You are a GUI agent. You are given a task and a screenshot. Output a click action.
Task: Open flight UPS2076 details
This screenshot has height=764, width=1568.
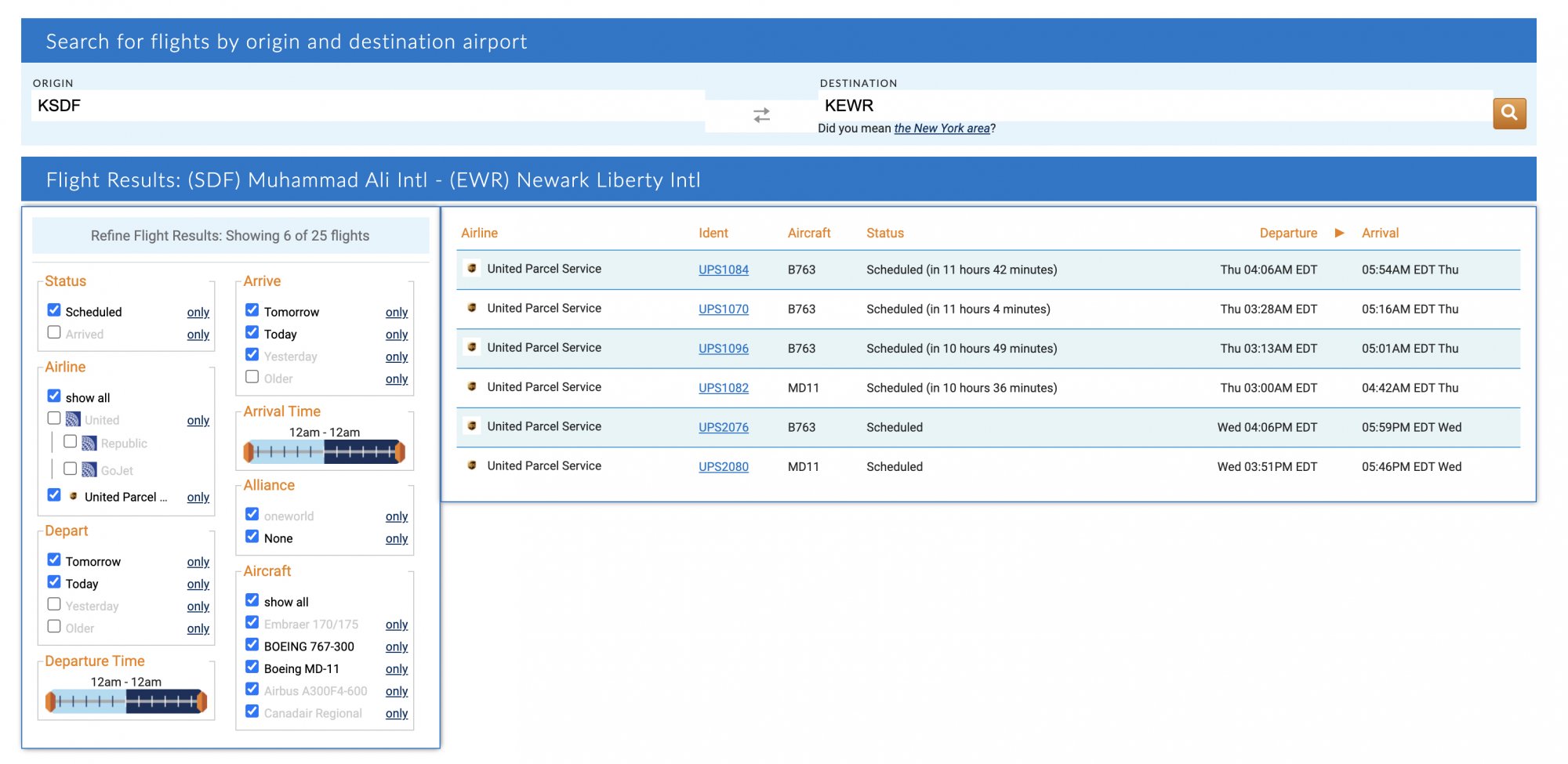[x=724, y=427]
